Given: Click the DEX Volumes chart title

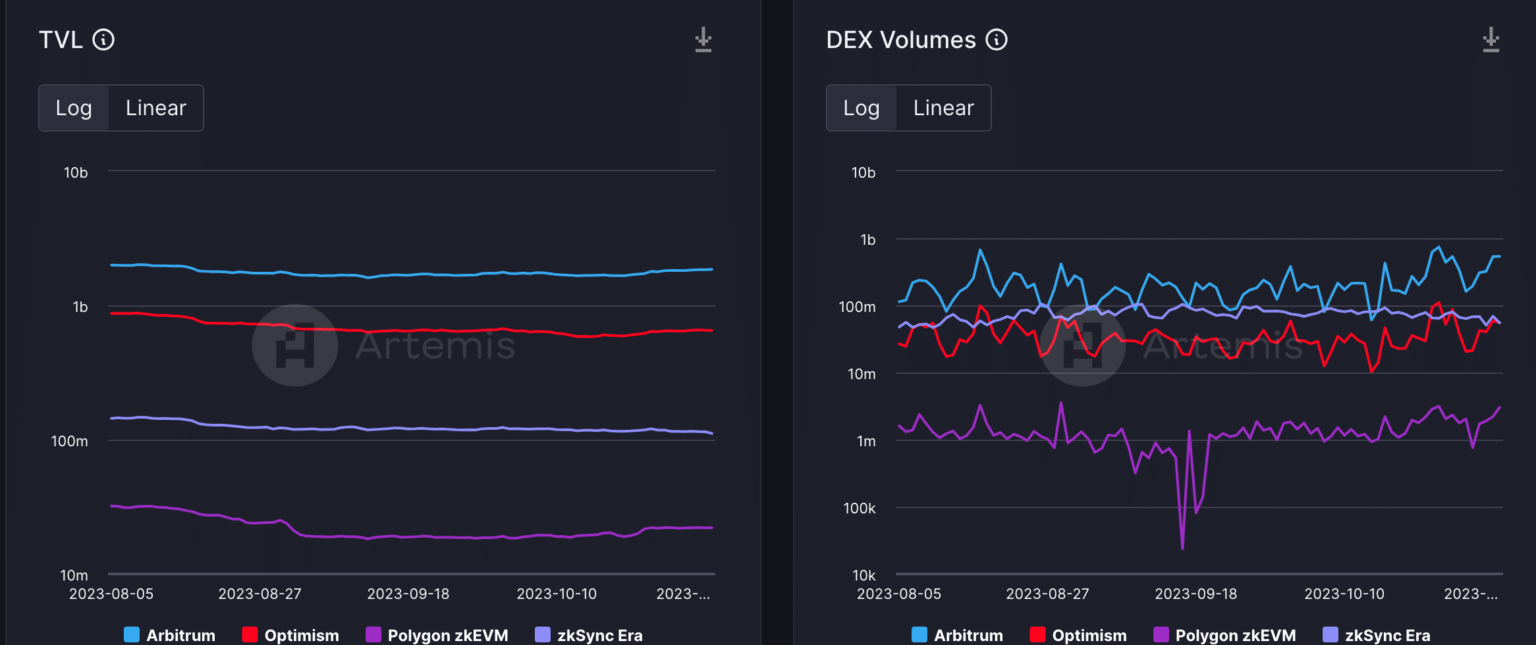Looking at the screenshot, I should [x=900, y=40].
